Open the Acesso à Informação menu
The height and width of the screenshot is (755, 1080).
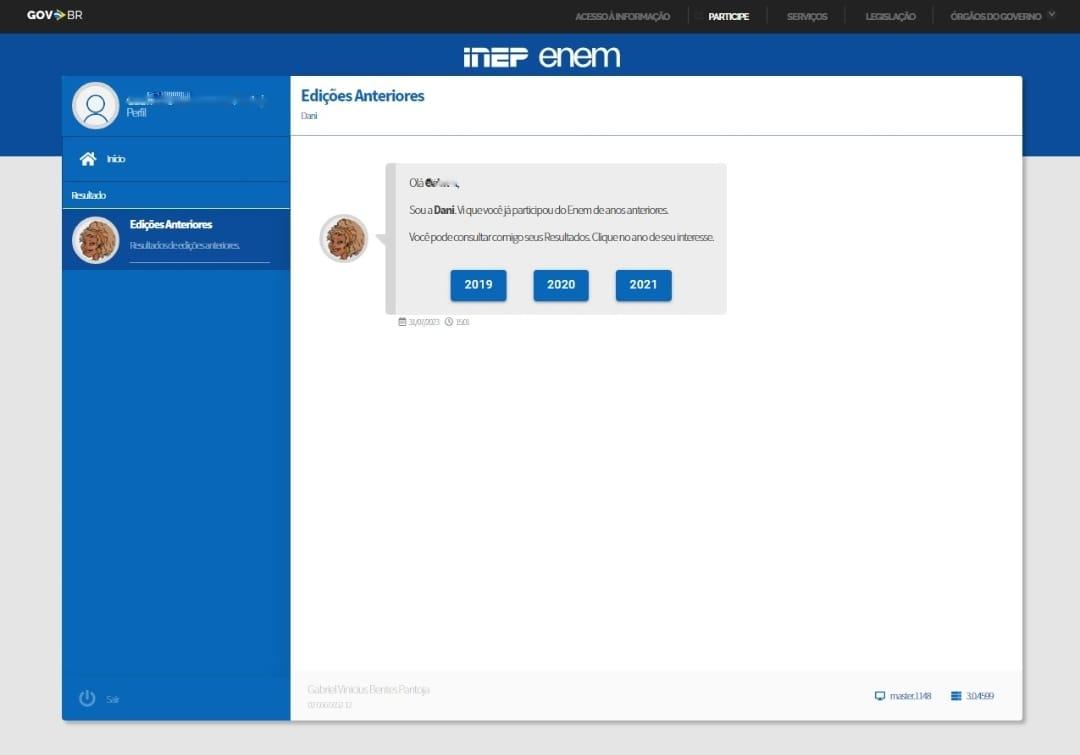(x=622, y=17)
